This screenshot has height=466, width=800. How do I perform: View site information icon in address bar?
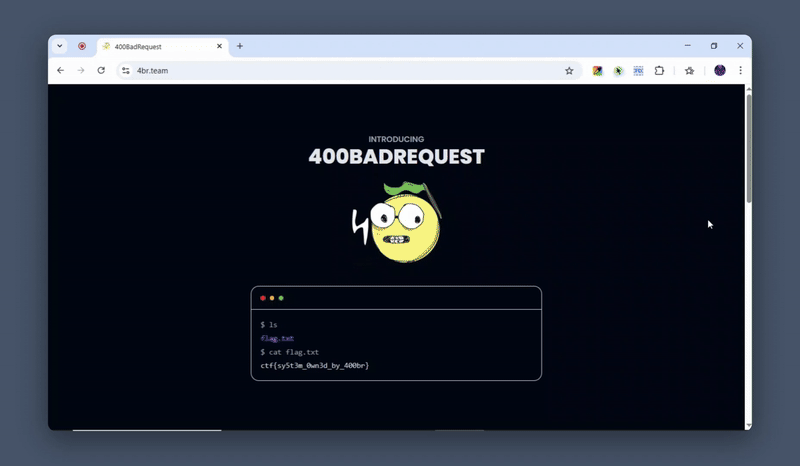tap(126, 70)
